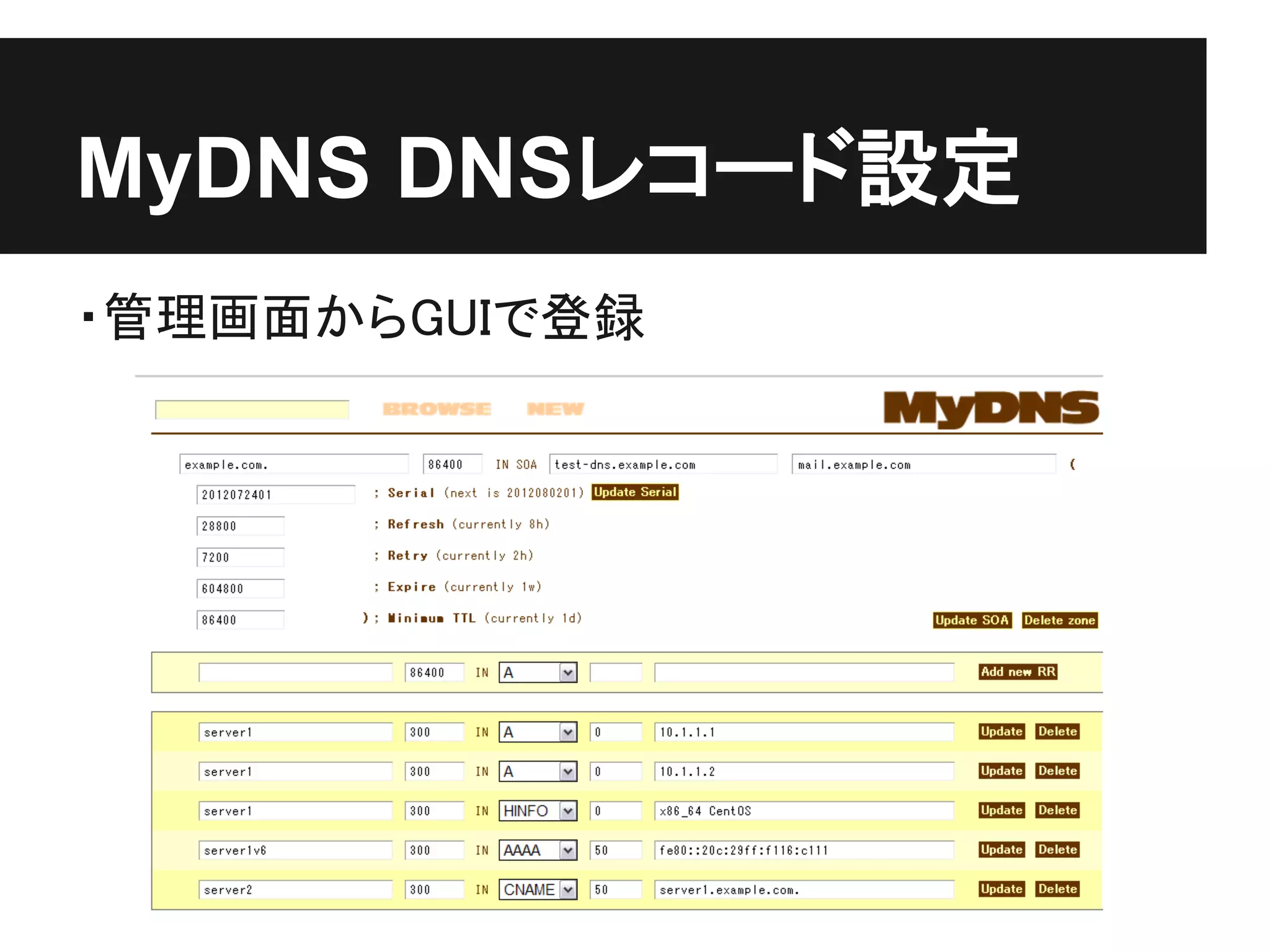Edit aux field of HINFO record
The width and height of the screenshot is (1270, 952).
click(x=616, y=811)
